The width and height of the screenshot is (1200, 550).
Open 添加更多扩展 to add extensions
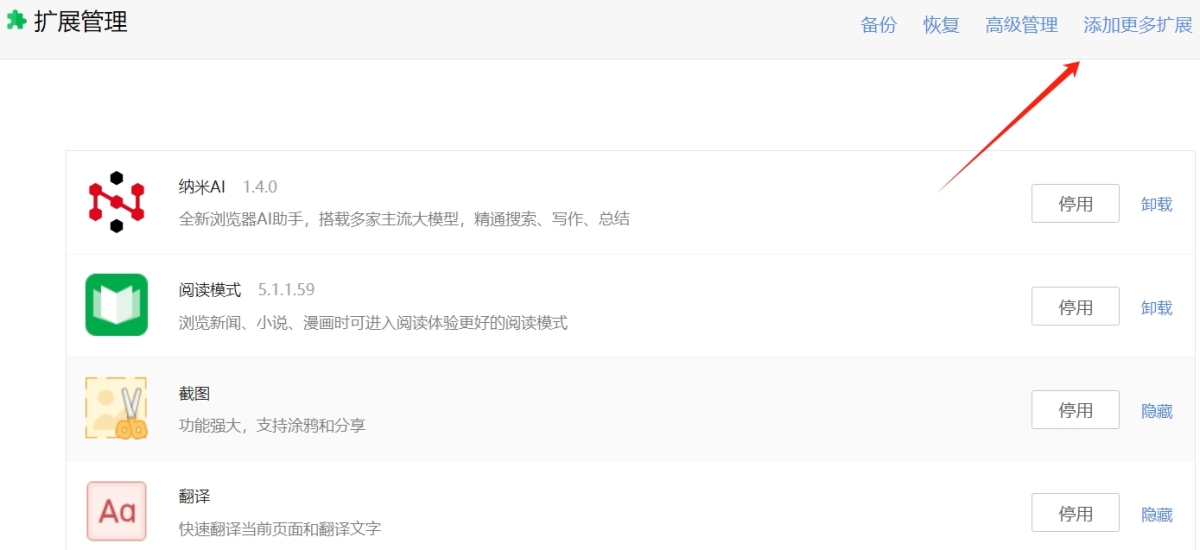[x=1137, y=25]
